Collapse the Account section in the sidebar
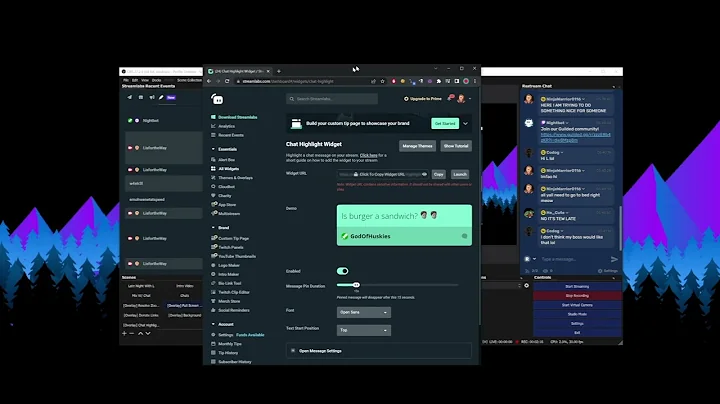Viewport: 720px width, 404px height. [213, 324]
